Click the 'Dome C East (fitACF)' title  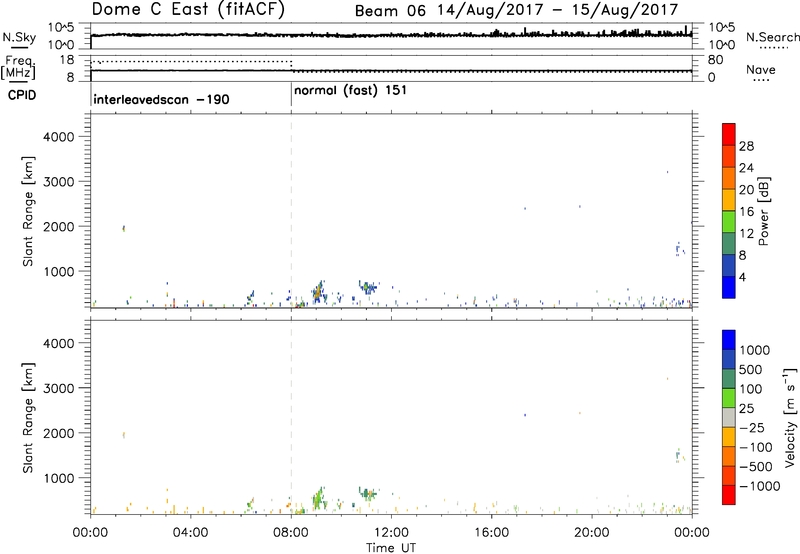click(x=188, y=9)
